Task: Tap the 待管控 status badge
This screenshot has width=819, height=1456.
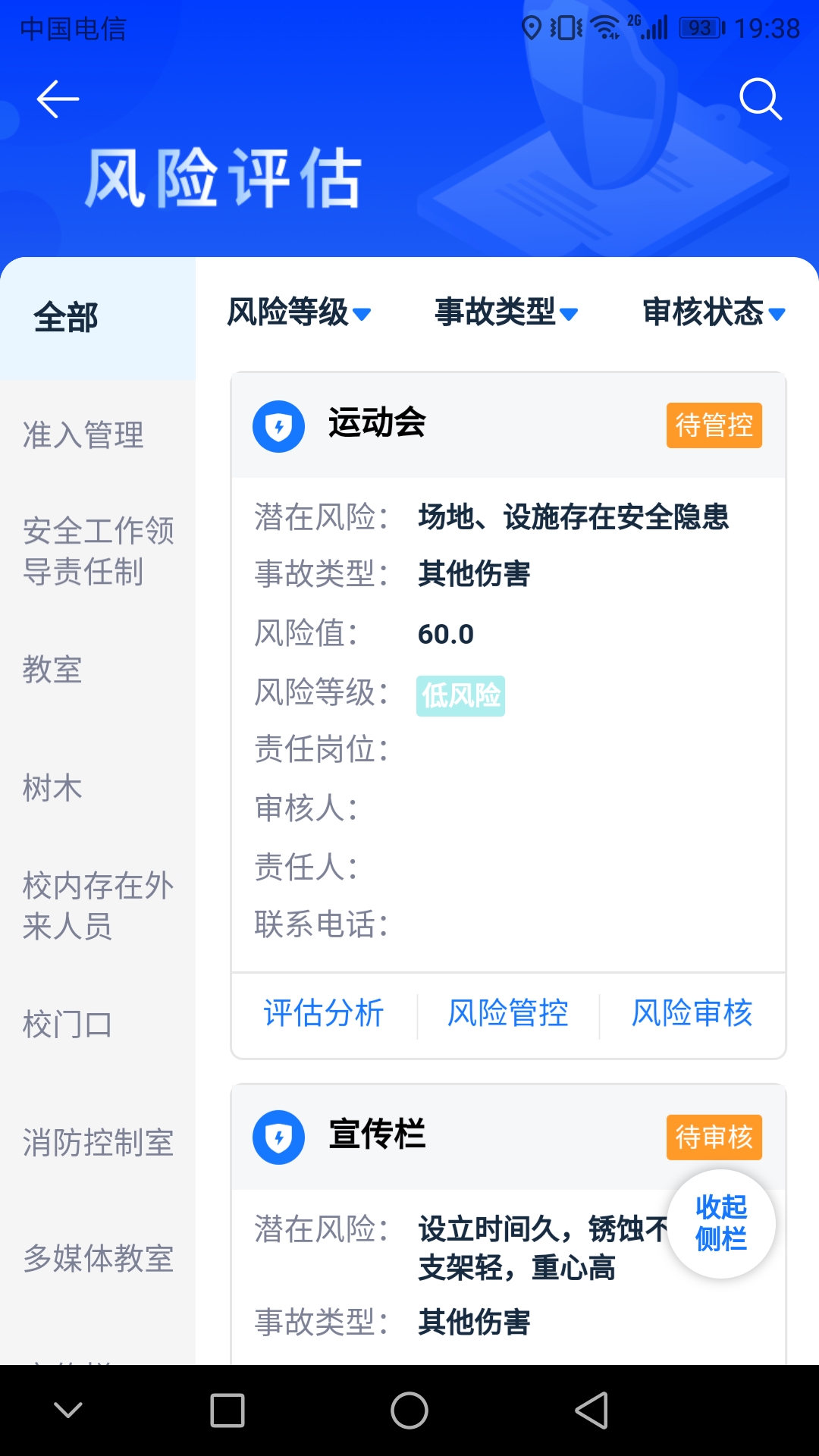Action: point(714,425)
